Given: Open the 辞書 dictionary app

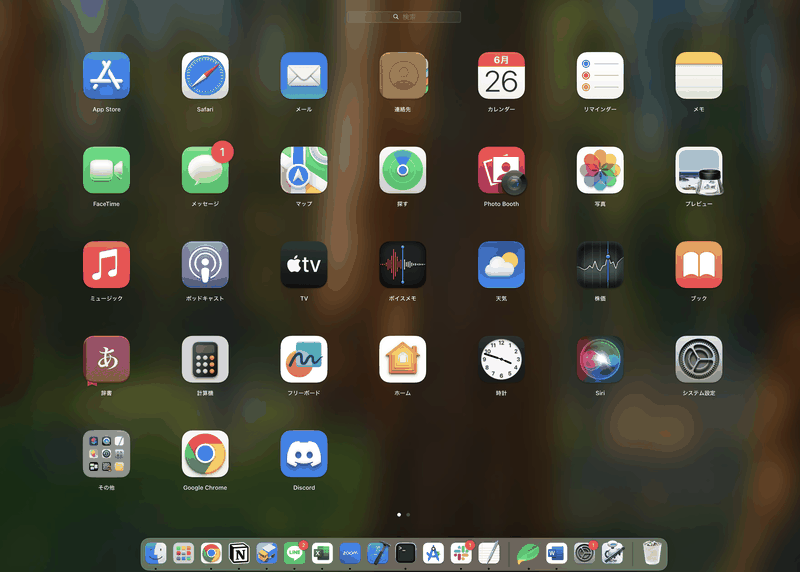Looking at the screenshot, I should (106, 359).
